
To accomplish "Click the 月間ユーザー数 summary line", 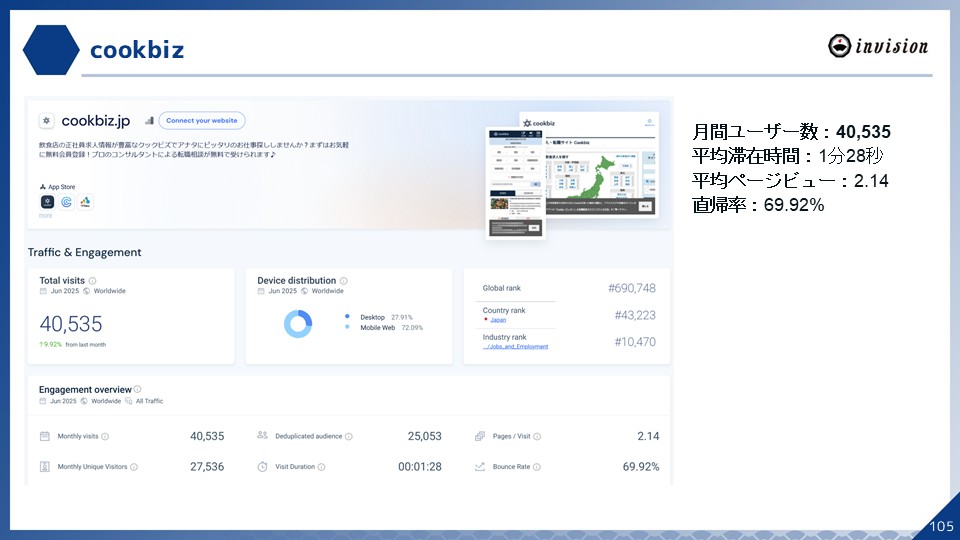I will [x=791, y=132].
